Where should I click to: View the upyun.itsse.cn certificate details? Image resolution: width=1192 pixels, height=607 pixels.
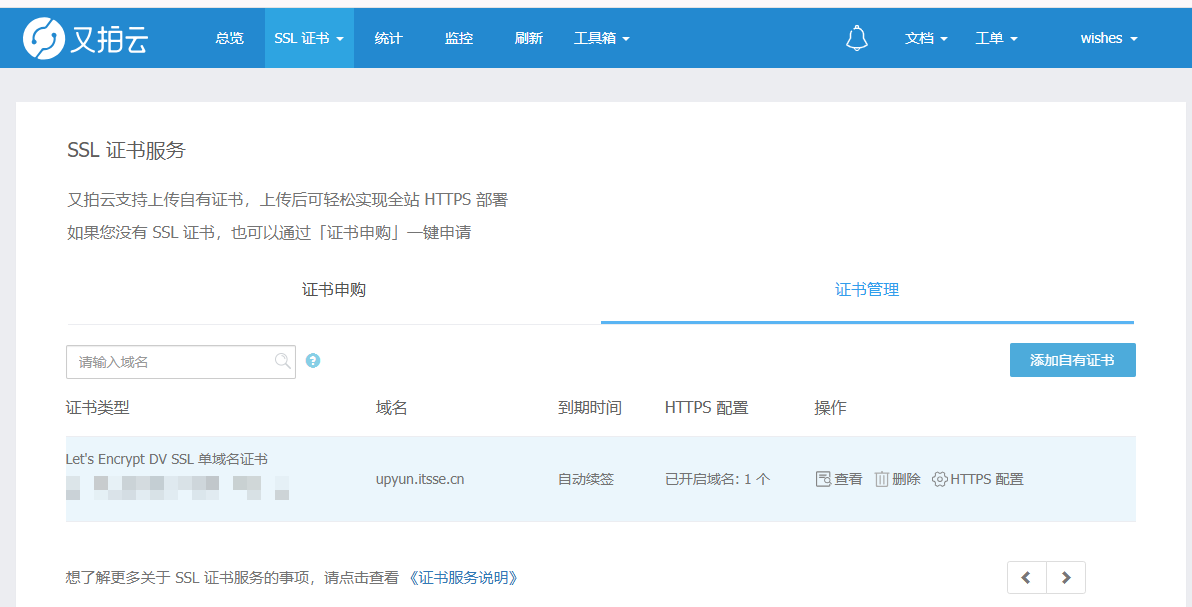[x=839, y=479]
